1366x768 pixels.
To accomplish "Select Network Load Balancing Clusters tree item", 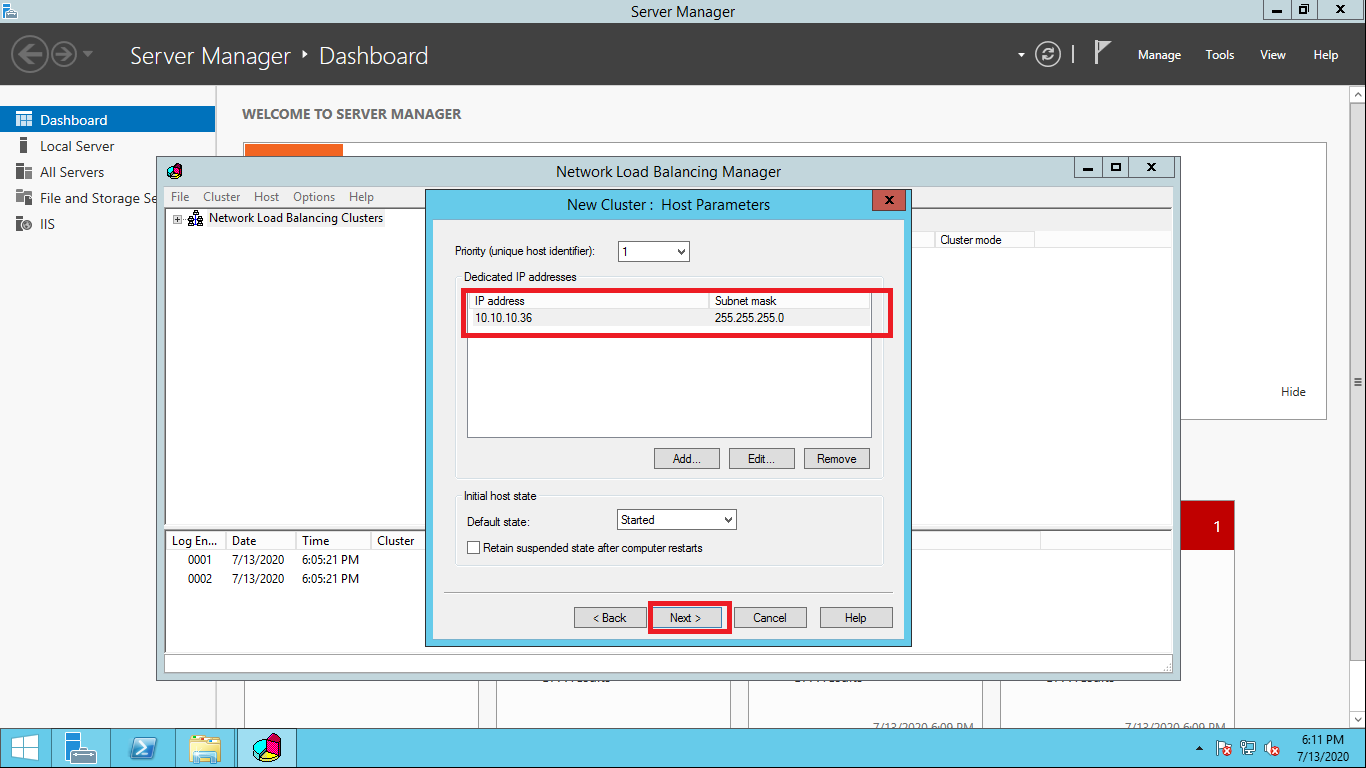I will point(296,218).
